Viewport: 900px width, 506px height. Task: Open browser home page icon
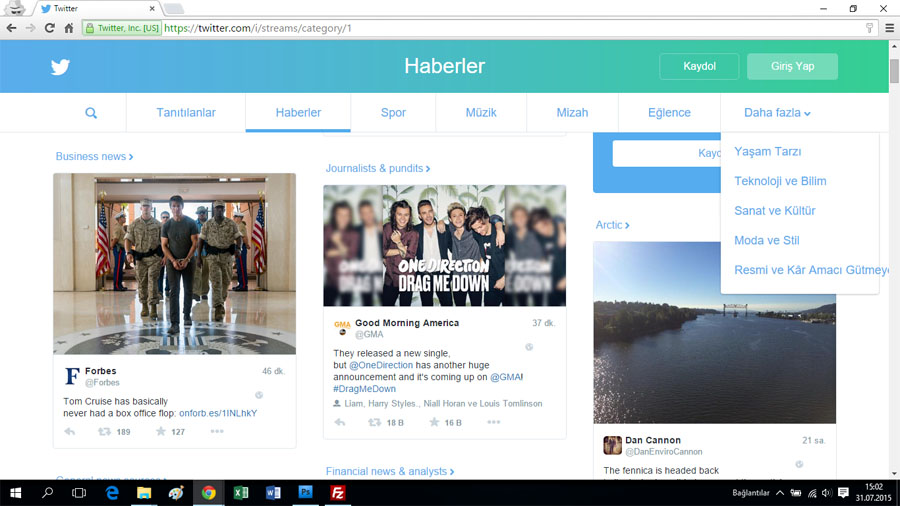[69, 28]
